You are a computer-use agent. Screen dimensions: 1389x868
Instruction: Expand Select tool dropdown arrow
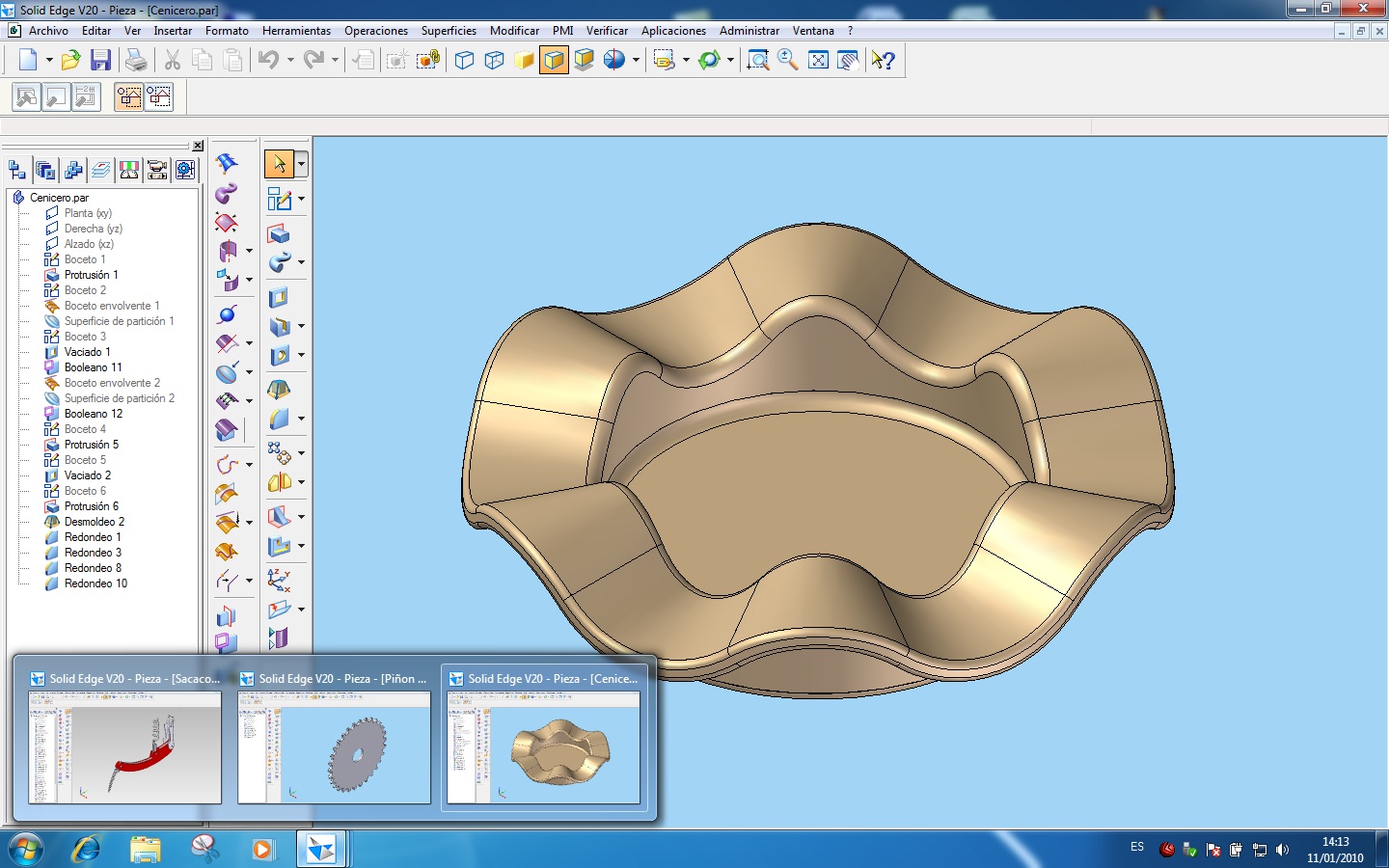pyautogui.click(x=301, y=164)
